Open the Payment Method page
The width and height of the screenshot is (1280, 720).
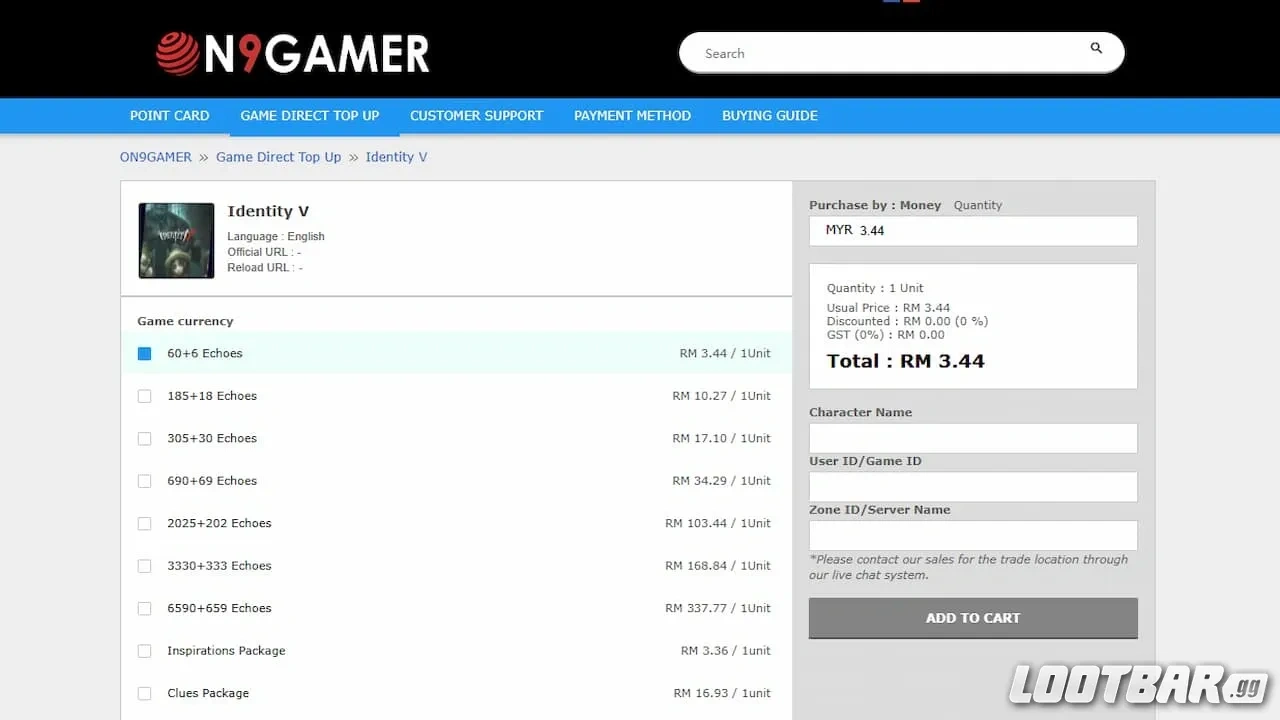(632, 116)
